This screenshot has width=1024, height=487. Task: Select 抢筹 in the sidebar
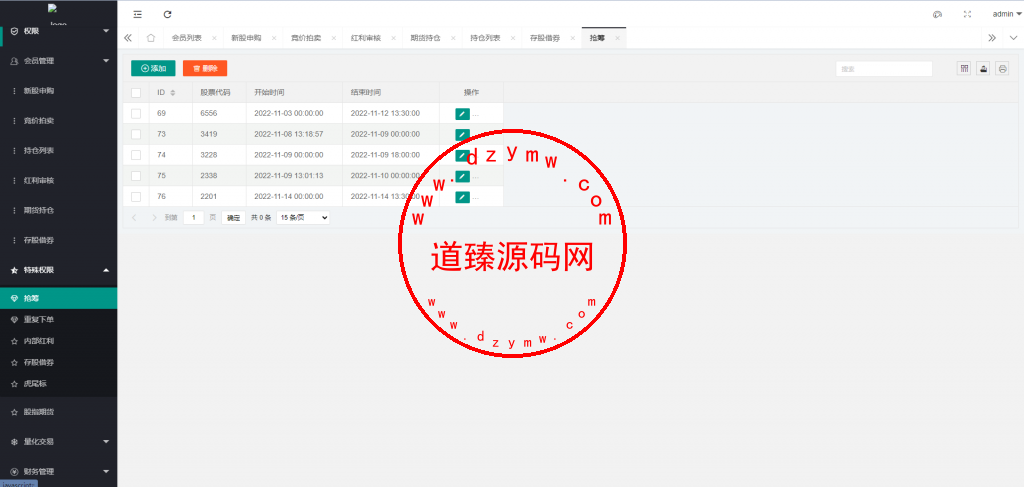pos(59,298)
